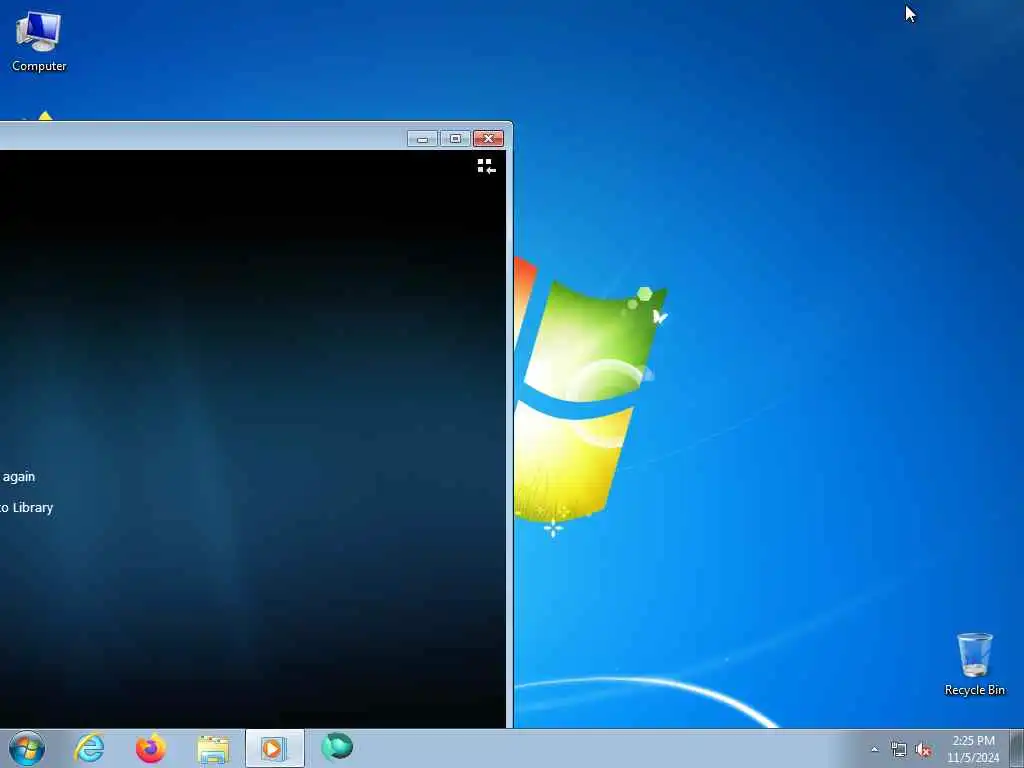
Task: Click the network tray icon
Action: [899, 750]
